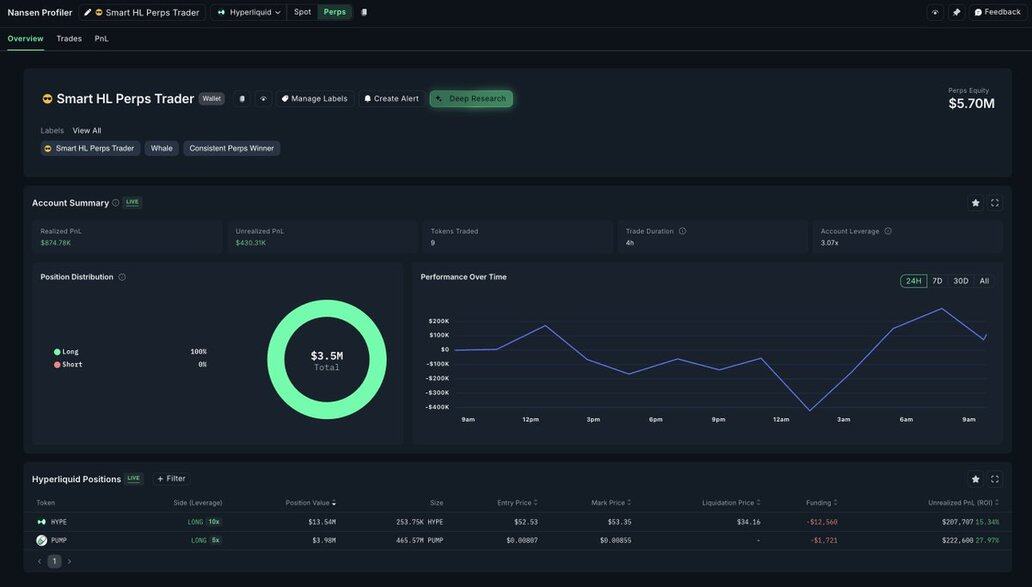The image size is (1032, 587).
Task: Sort by the Mark Price column
Action: tap(611, 503)
